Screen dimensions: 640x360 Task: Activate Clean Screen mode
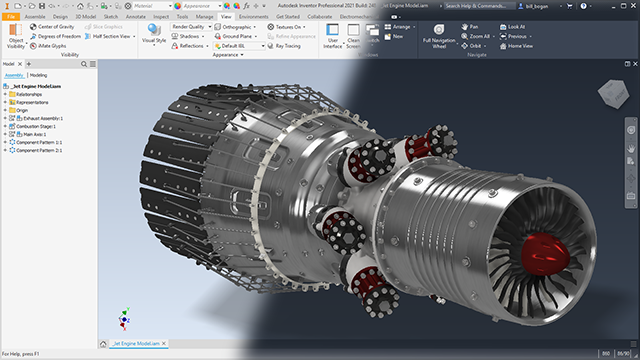tap(353, 36)
